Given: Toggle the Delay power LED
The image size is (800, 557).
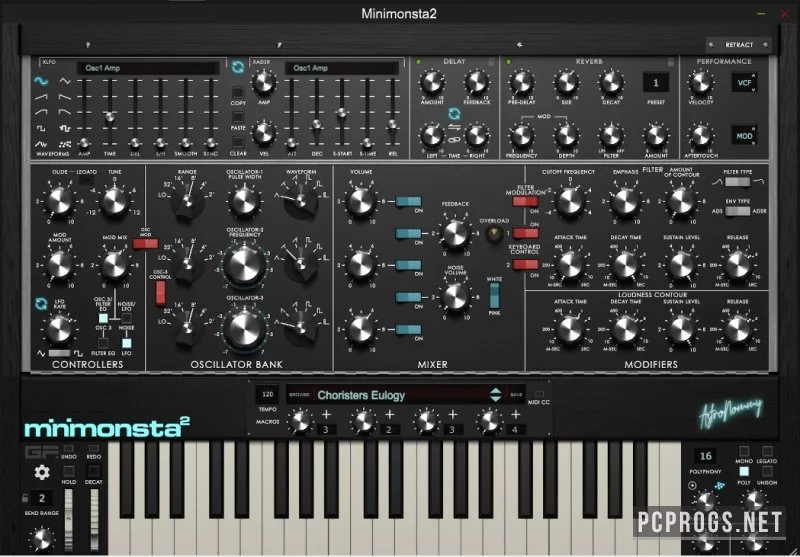Looking at the screenshot, I should click(x=419, y=62).
